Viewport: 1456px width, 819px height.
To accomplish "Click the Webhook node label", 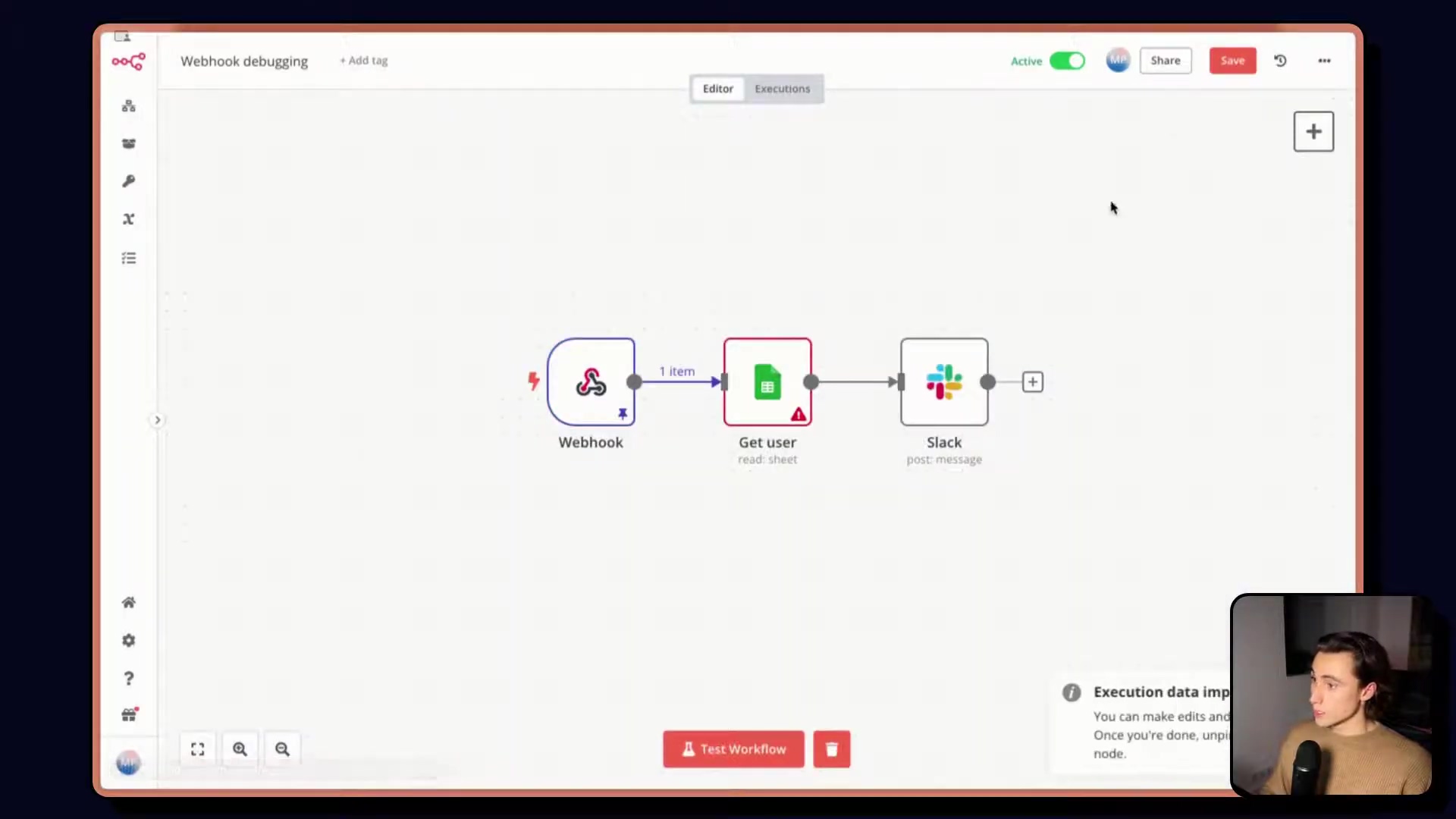I will 591,443.
